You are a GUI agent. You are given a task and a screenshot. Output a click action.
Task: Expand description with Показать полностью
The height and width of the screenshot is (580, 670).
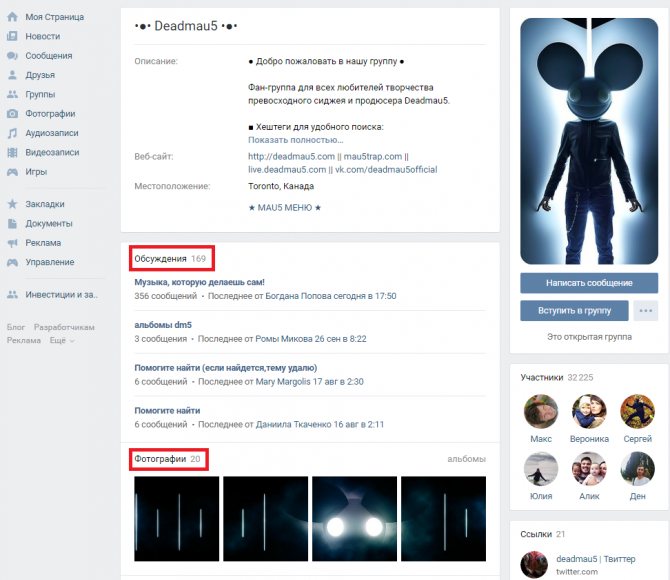295,140
